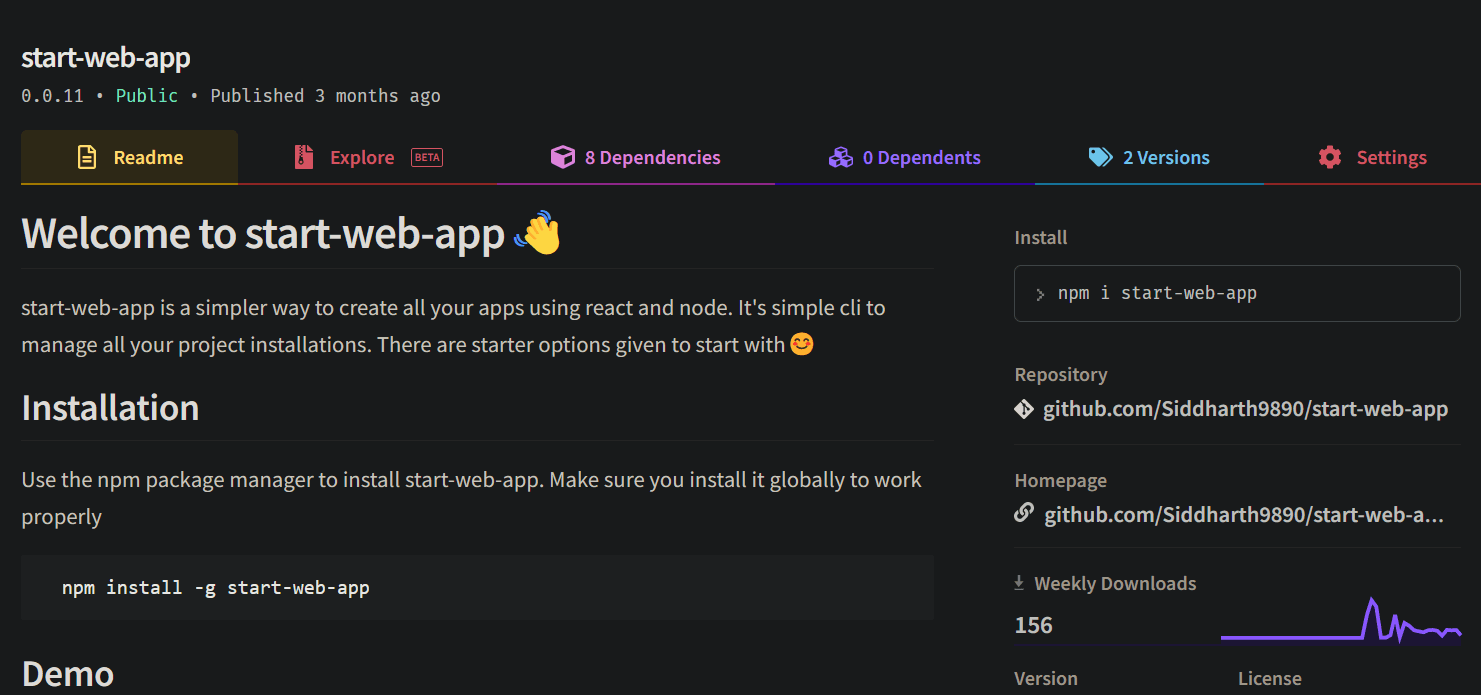The height and width of the screenshot is (695, 1481).
Task: Open the GitHub repository link
Action: coord(1245,409)
